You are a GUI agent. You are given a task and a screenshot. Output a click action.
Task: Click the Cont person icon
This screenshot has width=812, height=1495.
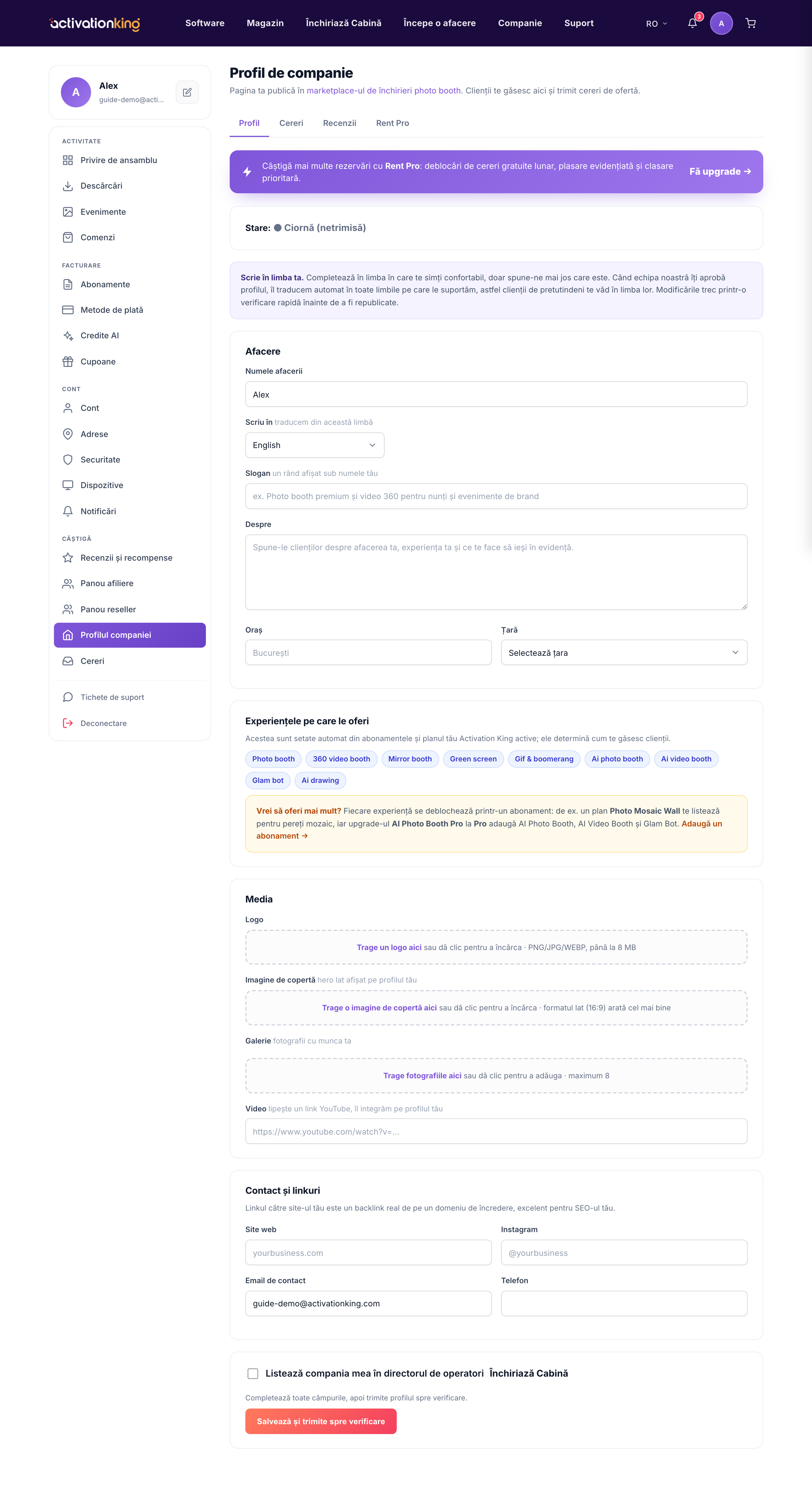click(x=68, y=408)
